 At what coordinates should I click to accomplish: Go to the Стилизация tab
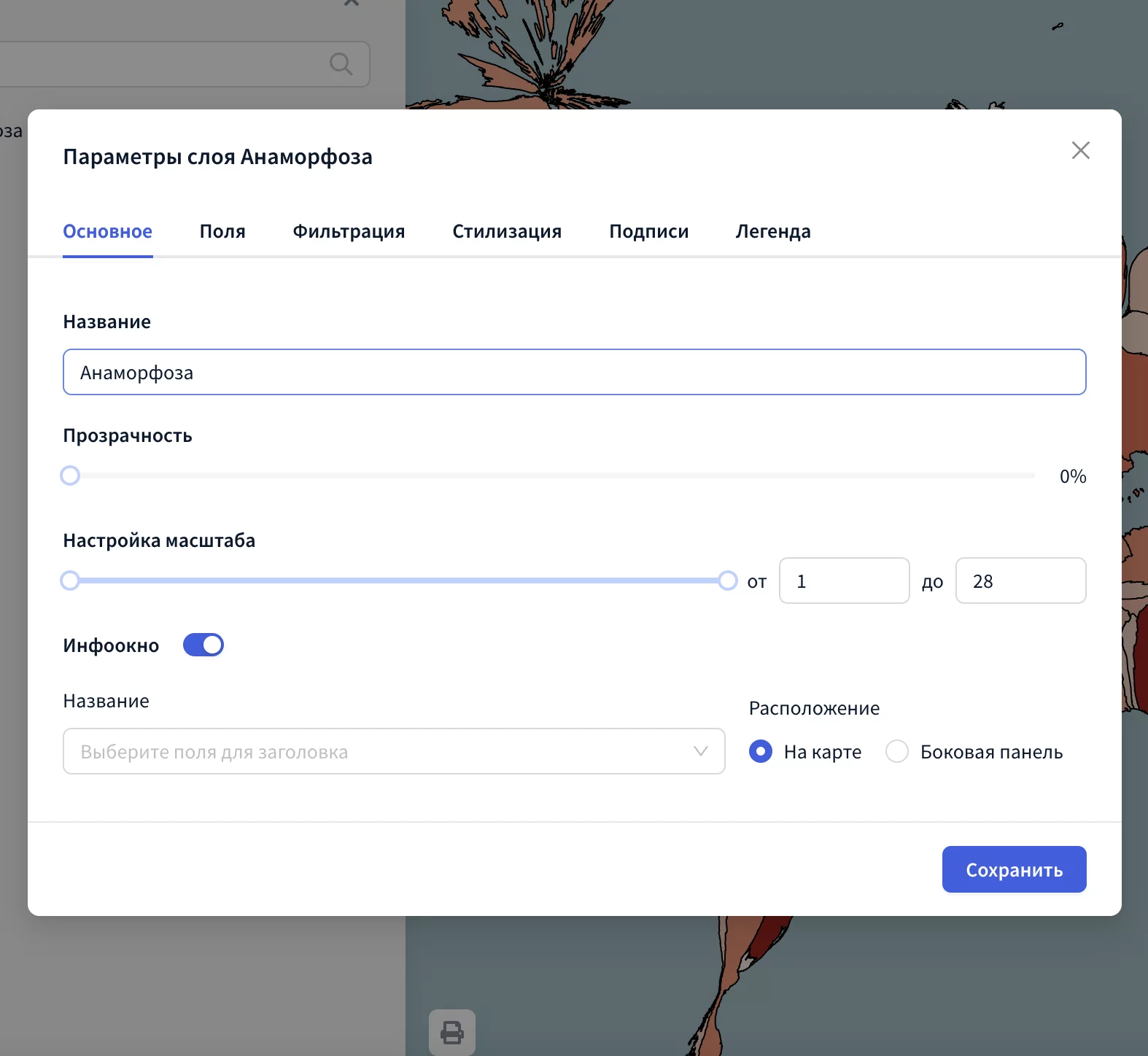click(x=507, y=231)
